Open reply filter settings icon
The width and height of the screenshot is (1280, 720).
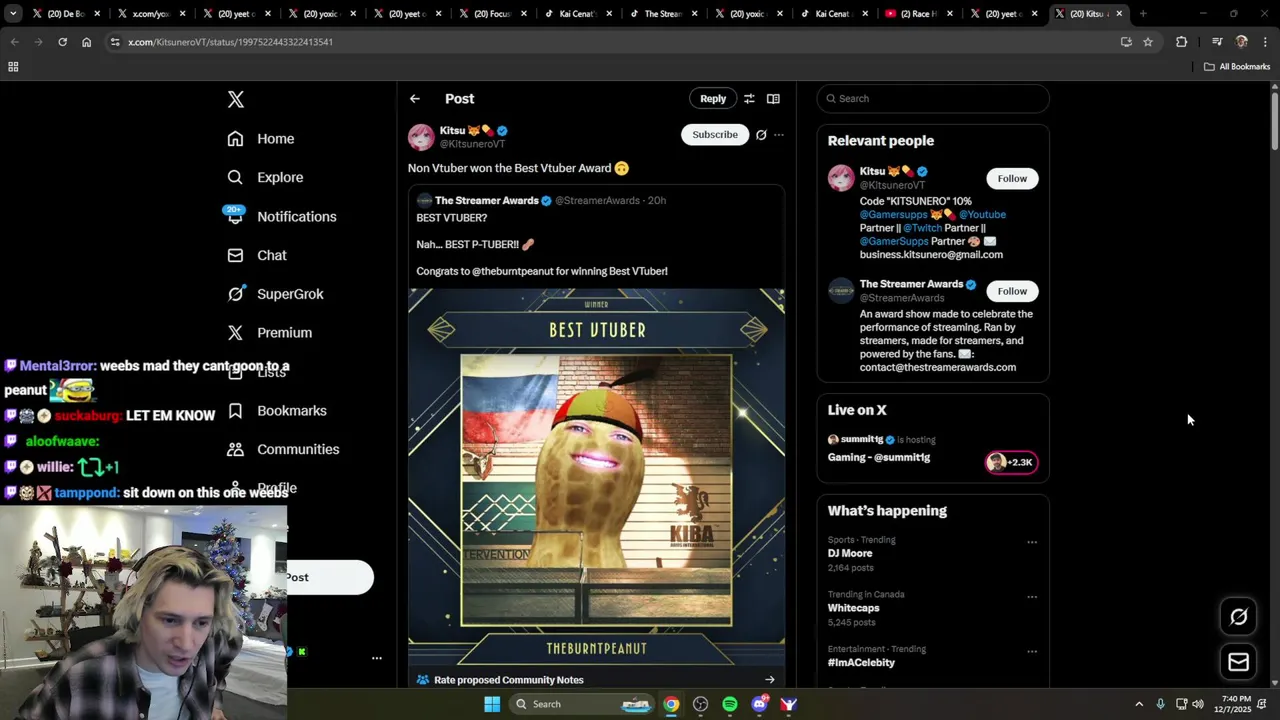point(749,99)
